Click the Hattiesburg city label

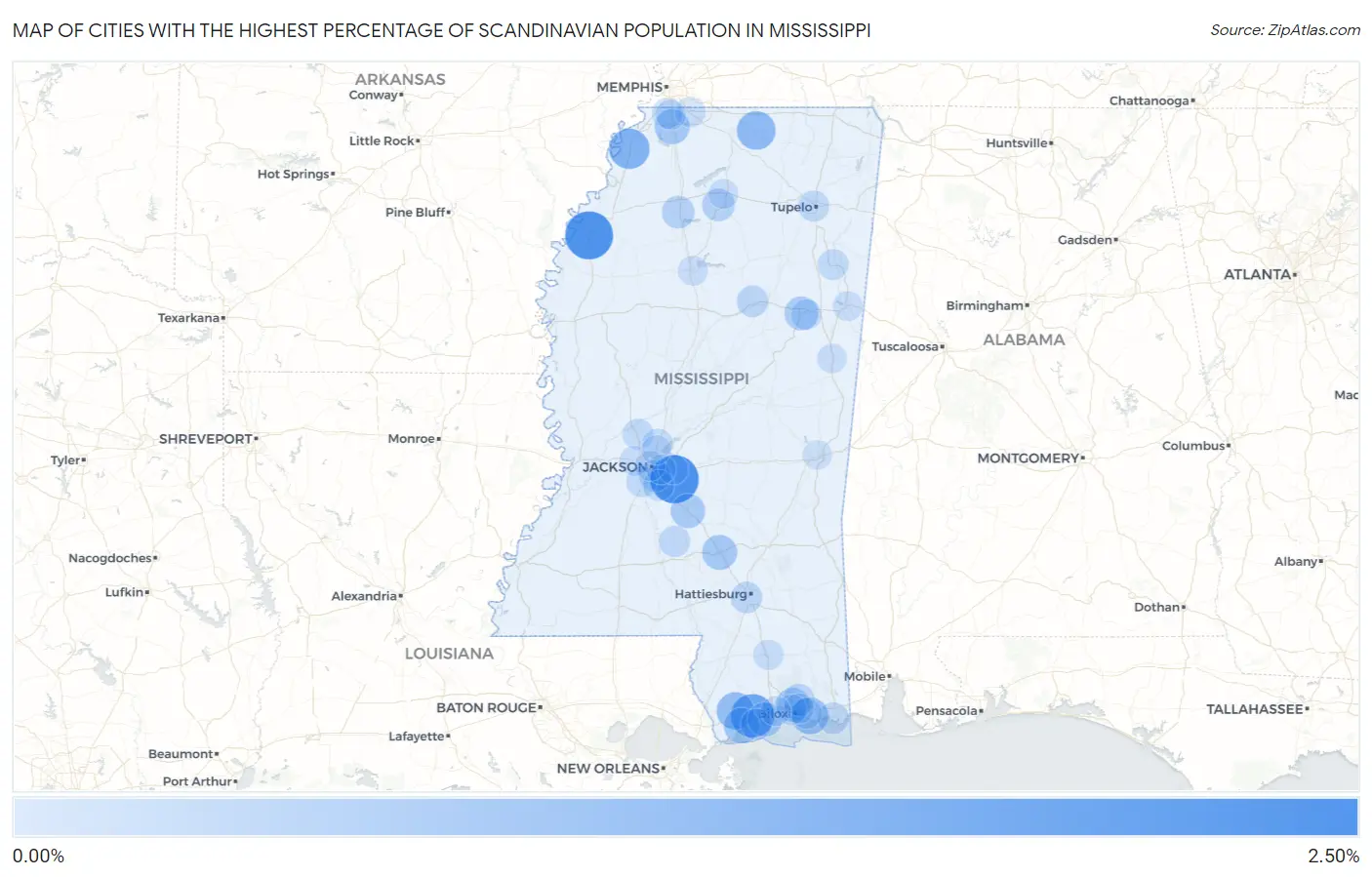point(711,594)
